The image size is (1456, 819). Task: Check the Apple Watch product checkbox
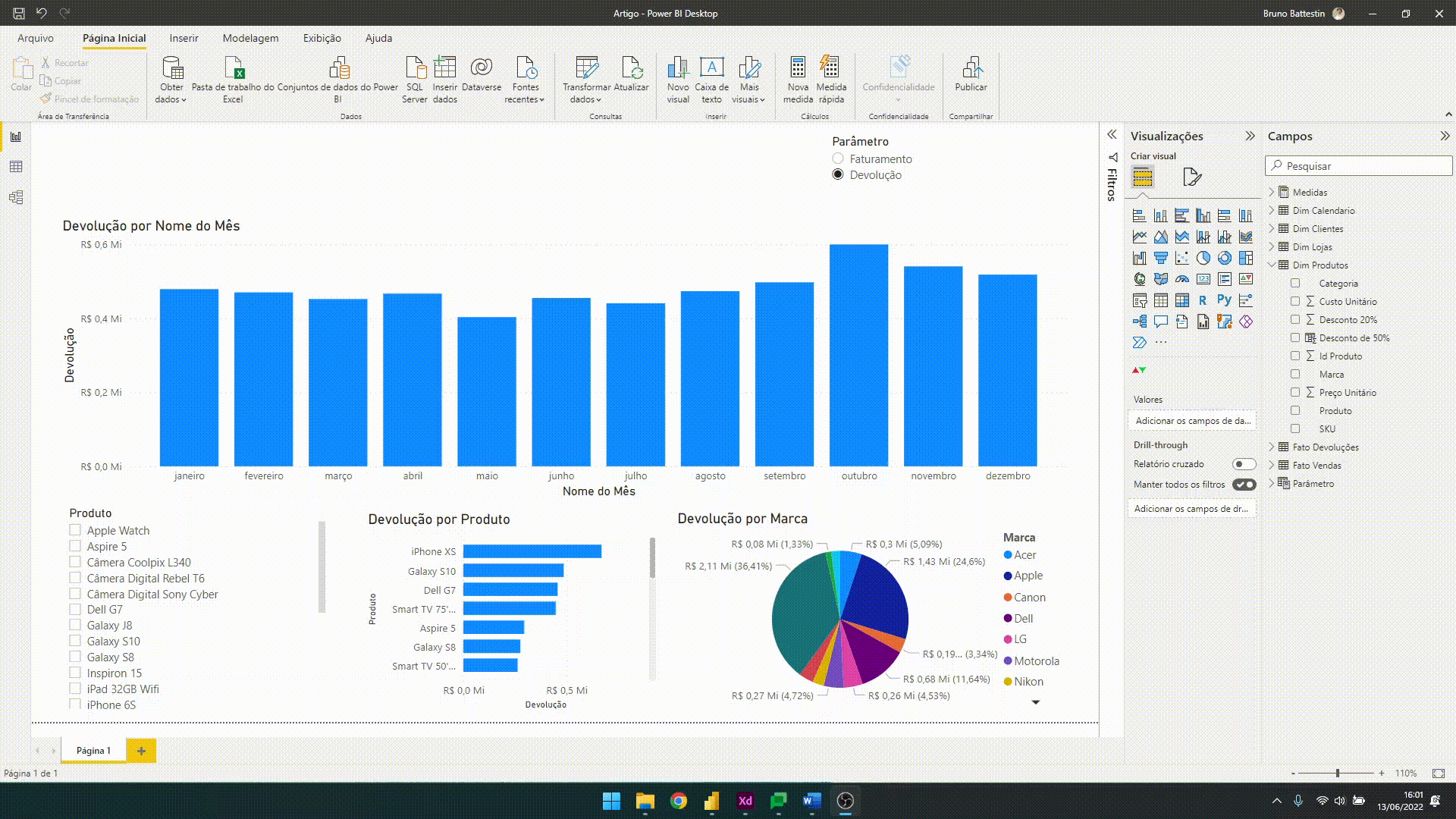pyautogui.click(x=75, y=530)
